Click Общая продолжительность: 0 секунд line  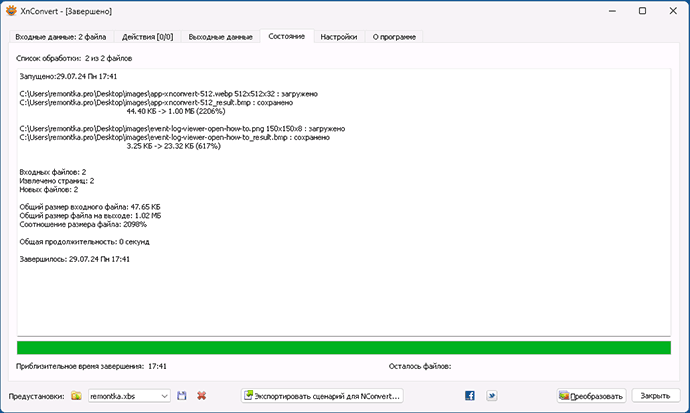84,242
